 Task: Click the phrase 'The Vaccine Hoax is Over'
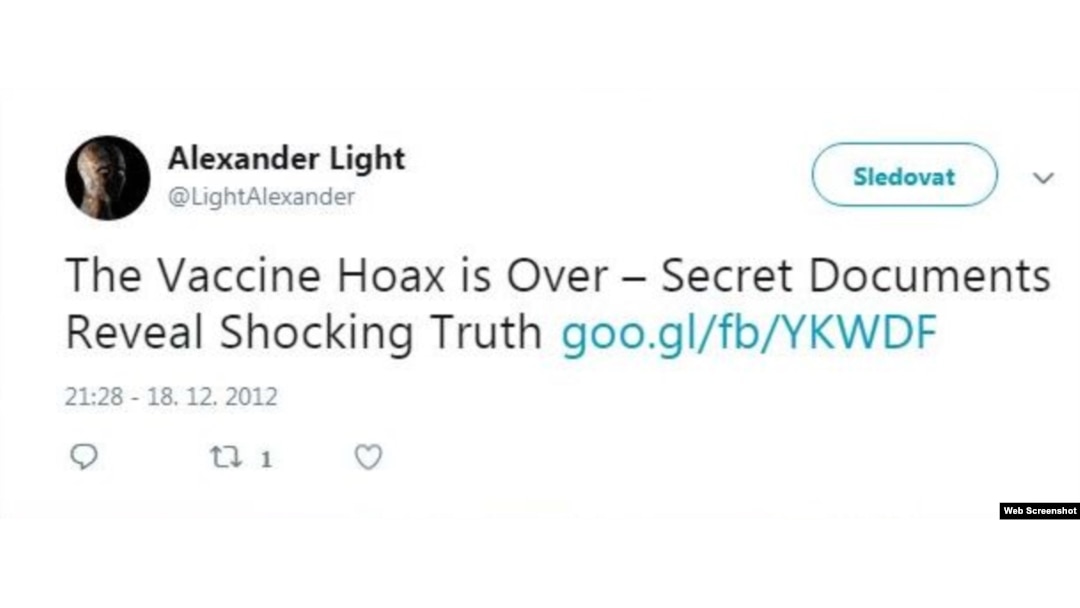[x=337, y=275]
